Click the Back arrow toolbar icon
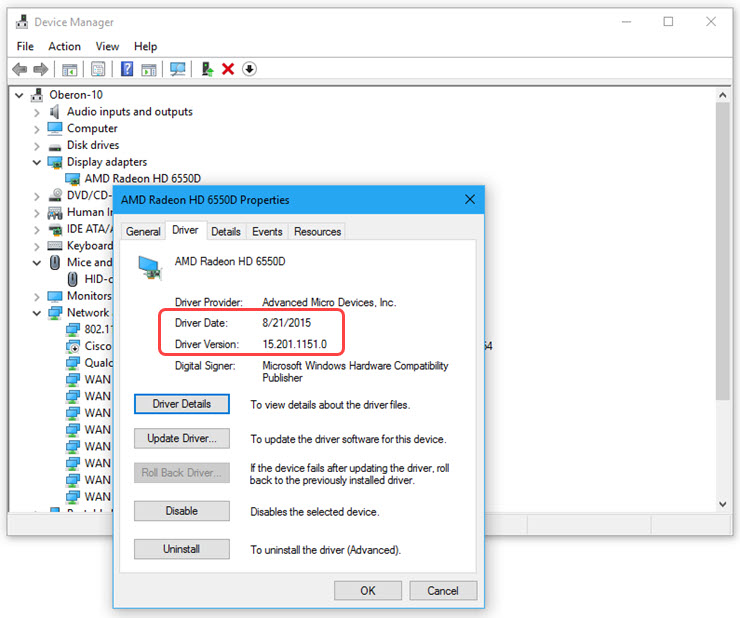 tap(19, 69)
